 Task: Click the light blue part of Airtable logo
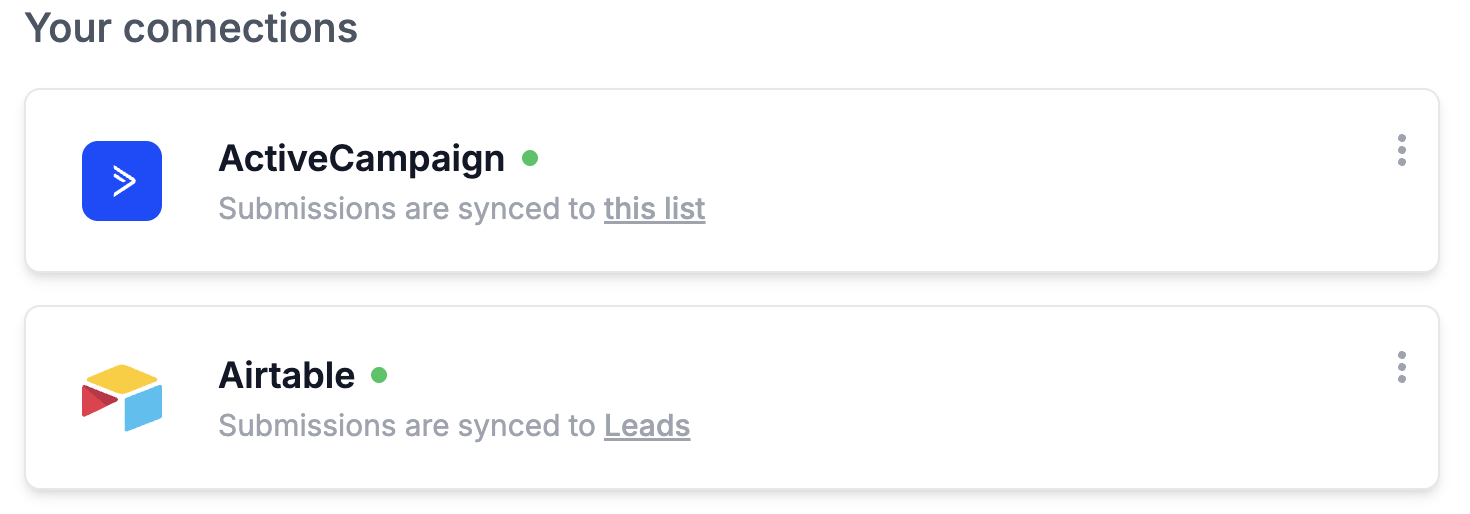(x=144, y=405)
